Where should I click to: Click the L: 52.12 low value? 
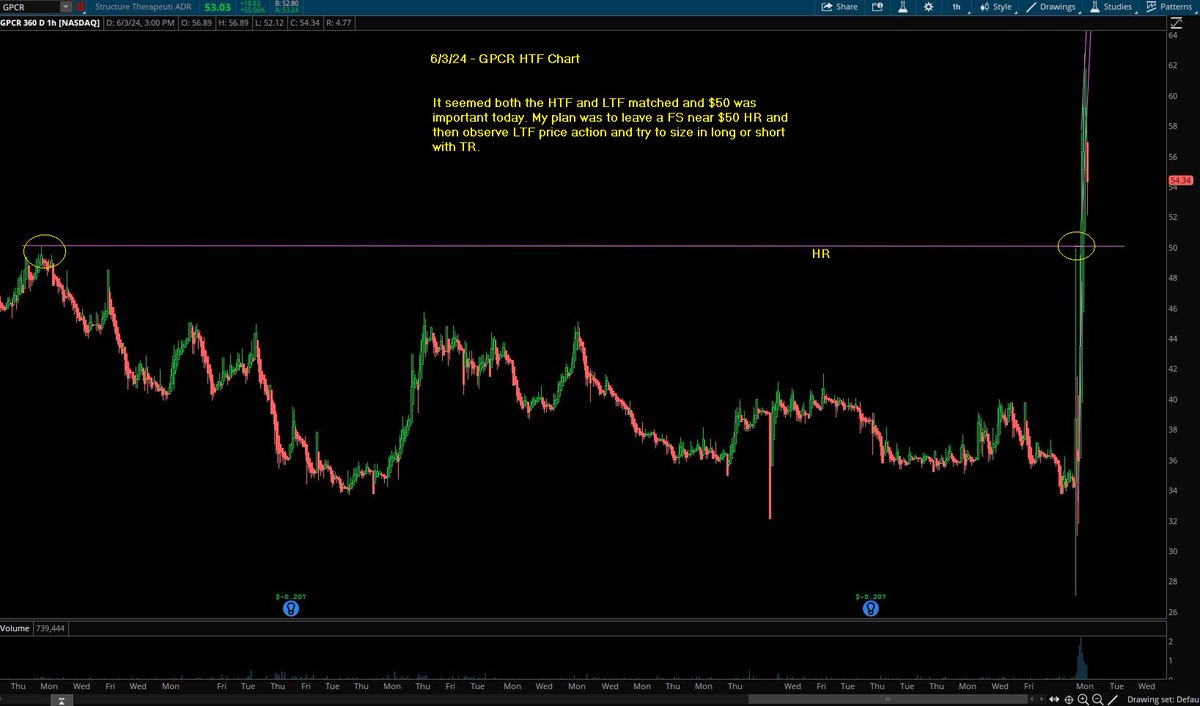coord(269,23)
